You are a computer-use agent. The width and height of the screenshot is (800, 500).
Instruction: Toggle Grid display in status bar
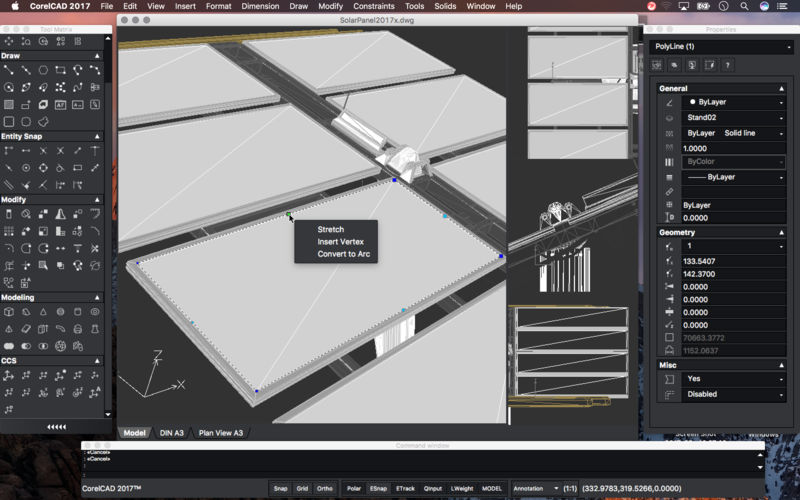pos(302,488)
